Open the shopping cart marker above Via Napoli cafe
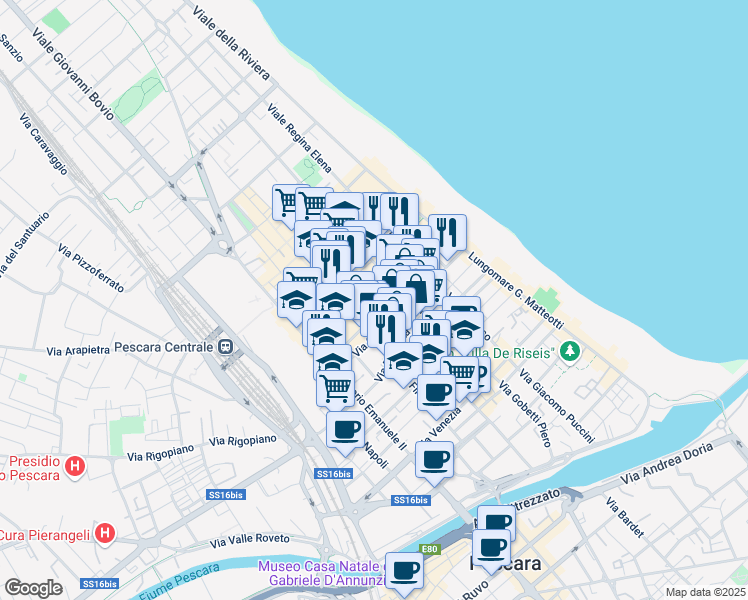The height and width of the screenshot is (600, 748). tap(335, 390)
